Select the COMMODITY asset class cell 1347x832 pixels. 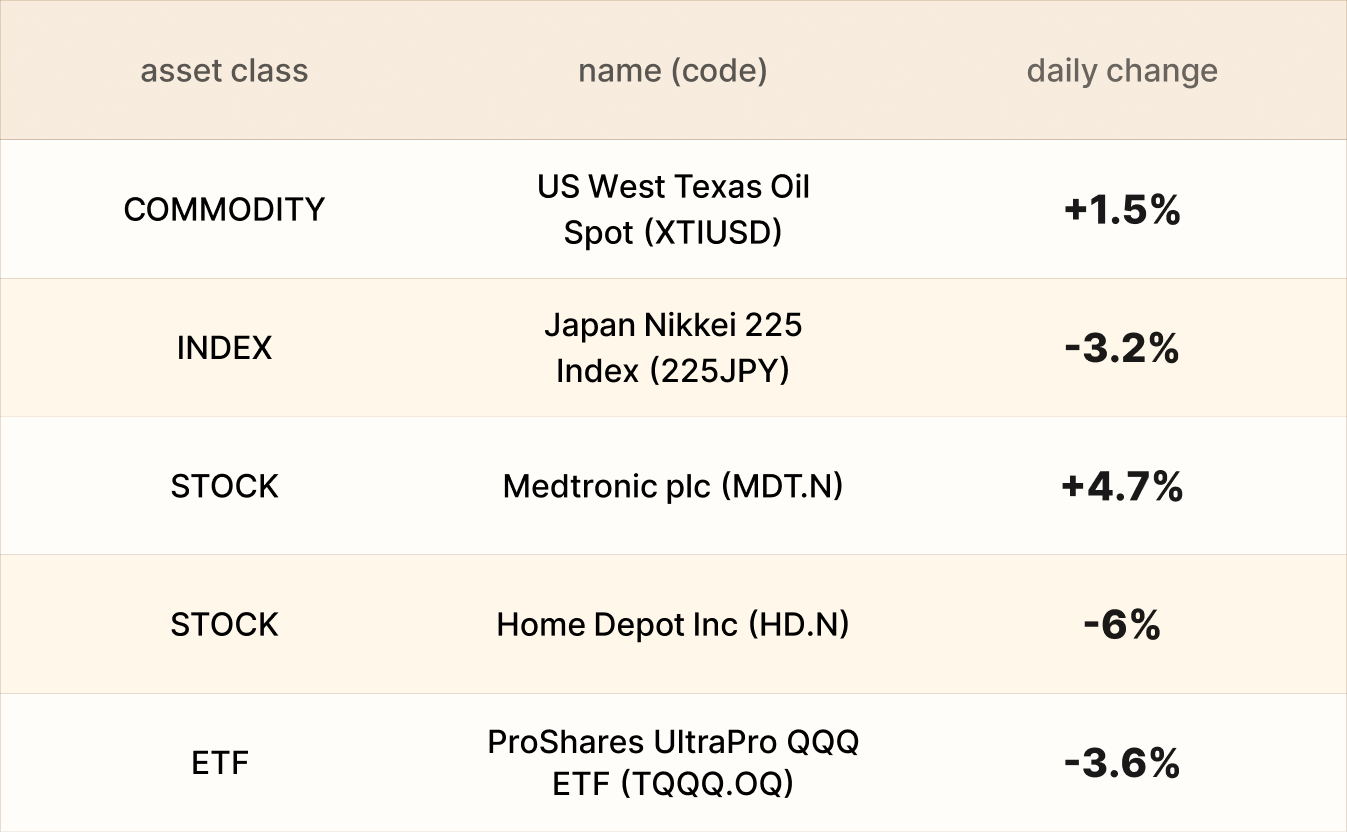224,209
